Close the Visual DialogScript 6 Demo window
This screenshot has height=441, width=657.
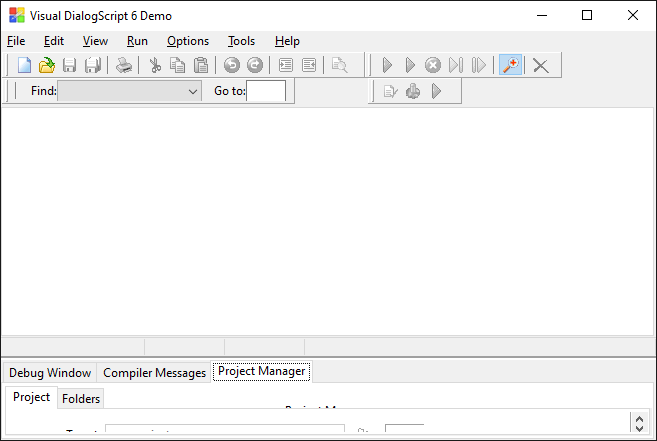[x=633, y=16]
